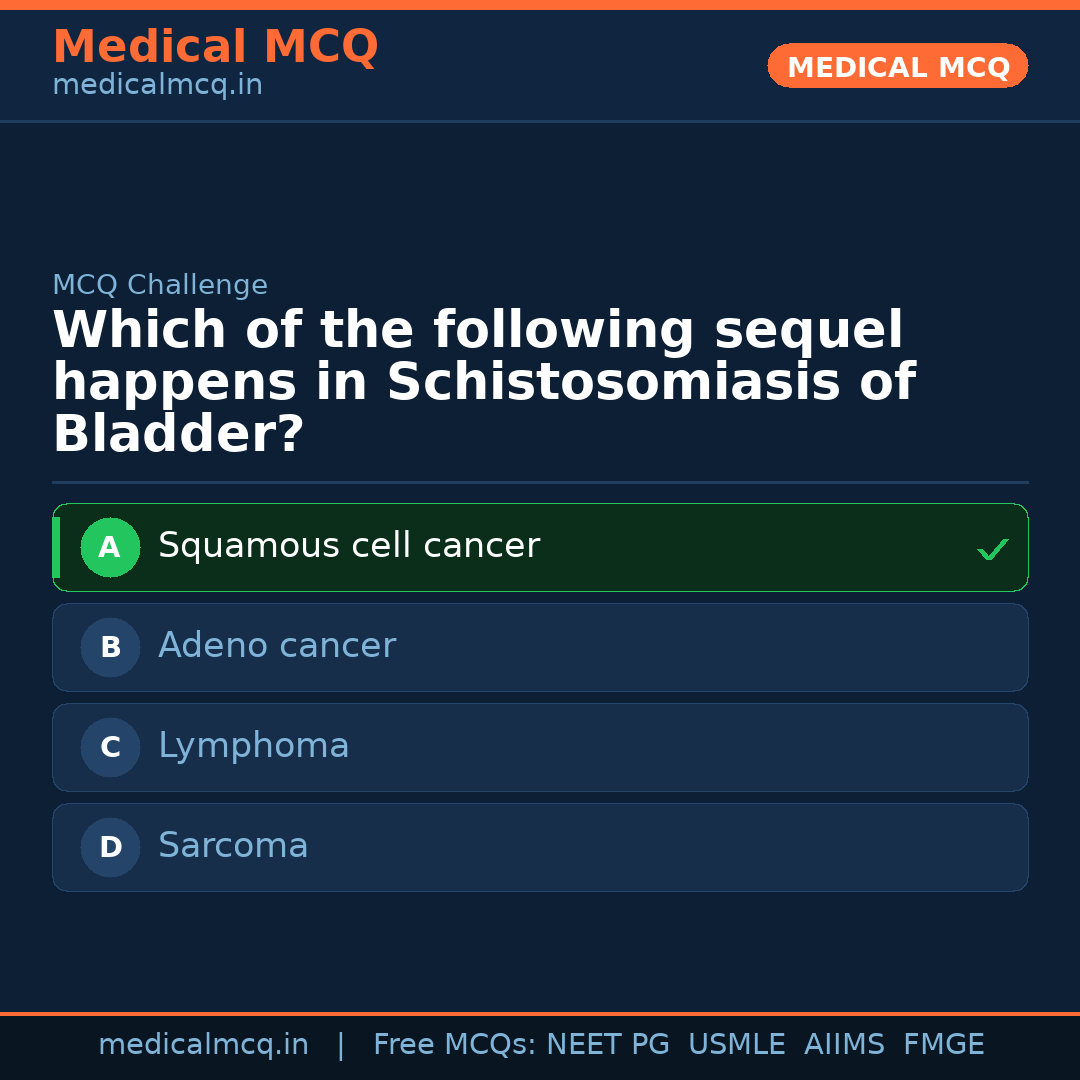The height and width of the screenshot is (1080, 1080).
Task: Select the Adeno cancer answer
Action: [x=277, y=646]
